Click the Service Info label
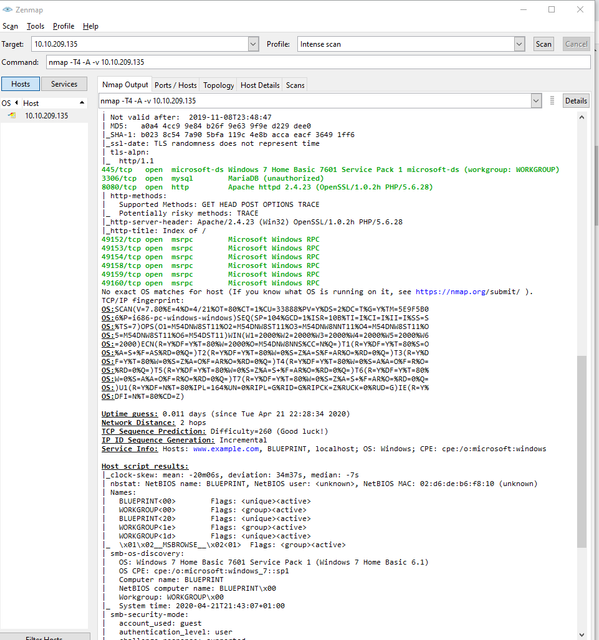 tap(129, 449)
